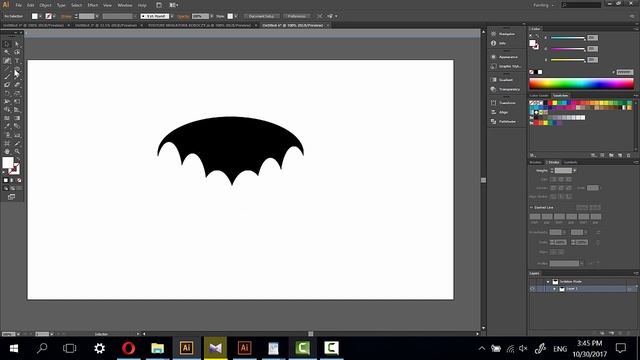Screen dimensions: 640x360
Task: Toggle visibility eye of Layer 1
Action: click(x=532, y=289)
